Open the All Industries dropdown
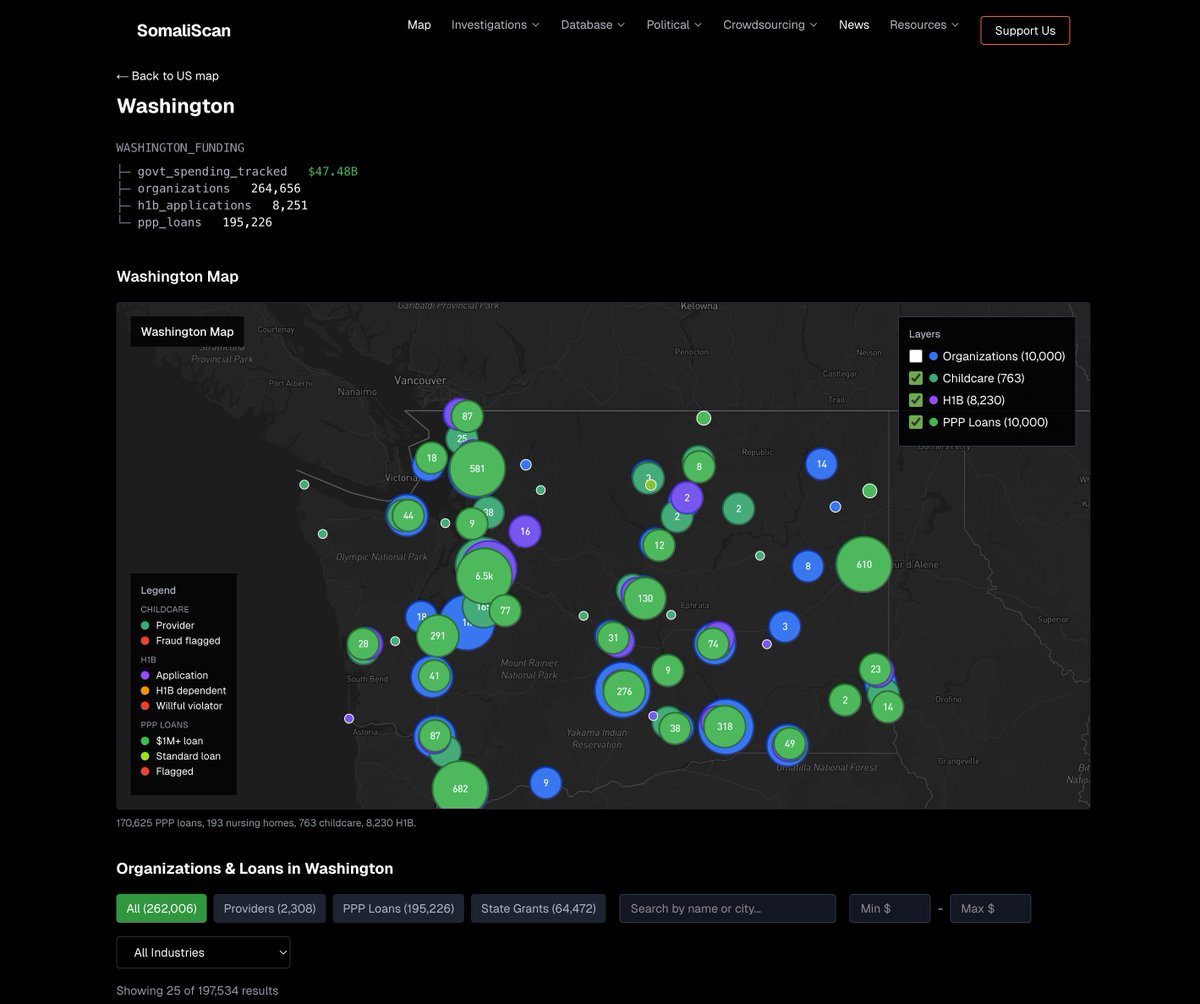Image resolution: width=1200 pixels, height=1004 pixels. tap(203, 952)
